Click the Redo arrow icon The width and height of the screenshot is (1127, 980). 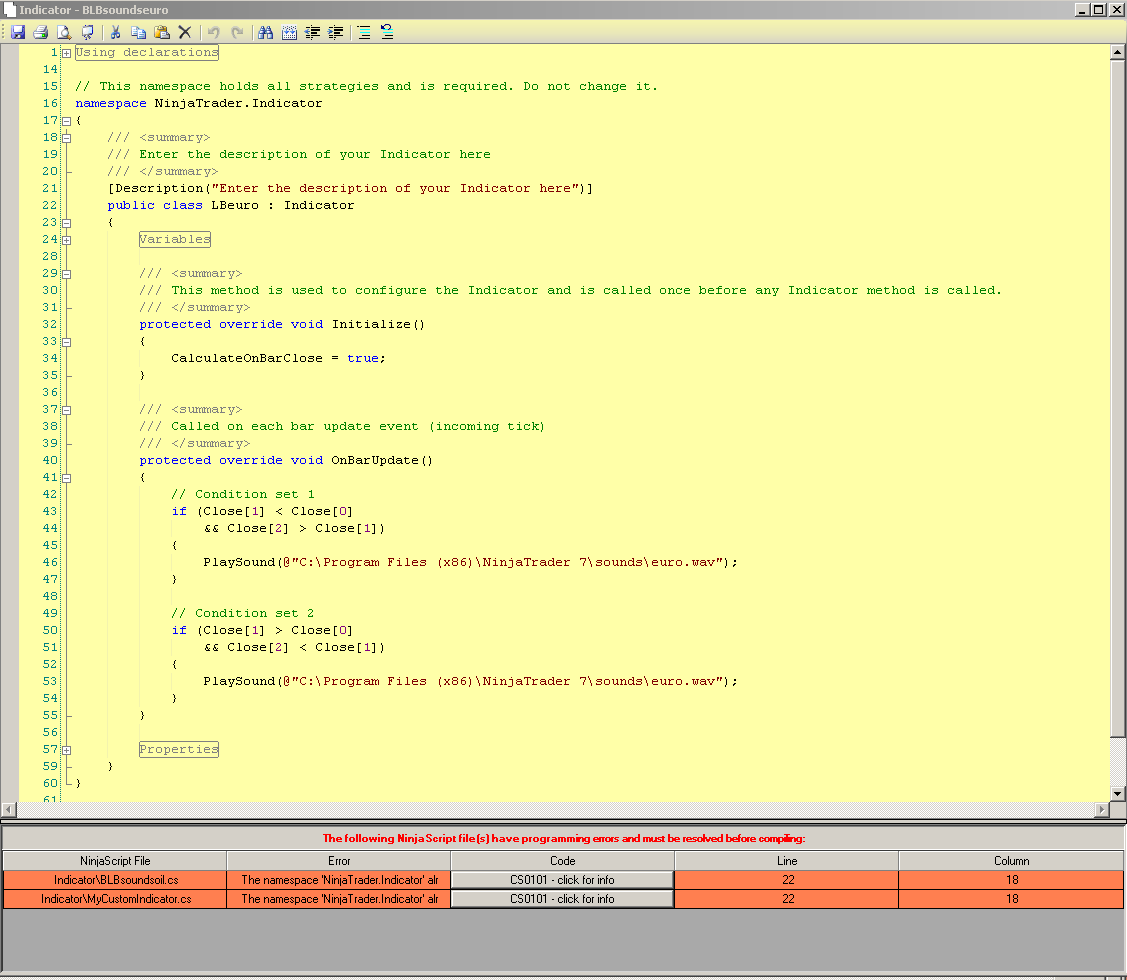(237, 32)
